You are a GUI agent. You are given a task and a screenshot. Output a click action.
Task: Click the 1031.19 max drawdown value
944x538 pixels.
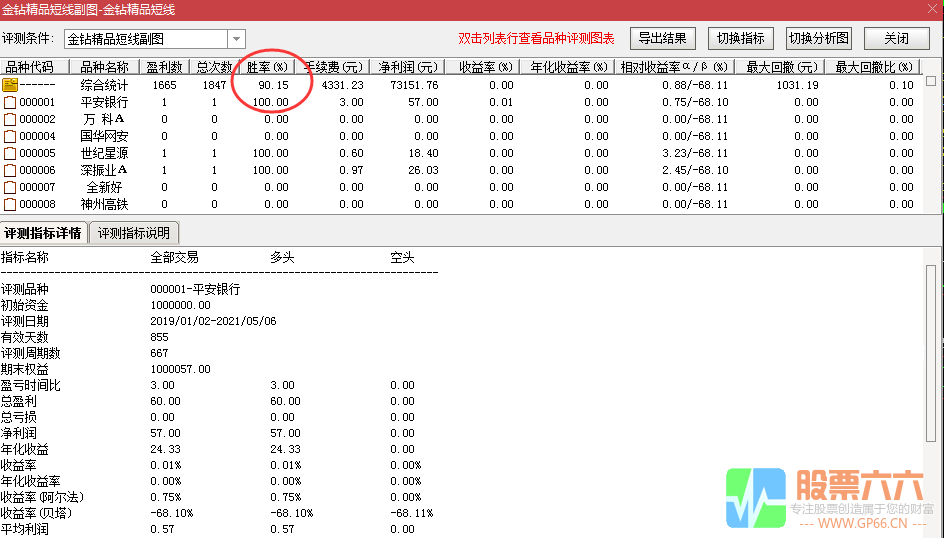coord(797,85)
